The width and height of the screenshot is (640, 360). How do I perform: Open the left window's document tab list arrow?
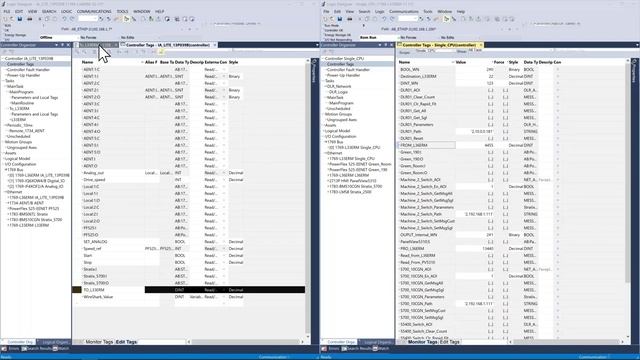[x=317, y=45]
